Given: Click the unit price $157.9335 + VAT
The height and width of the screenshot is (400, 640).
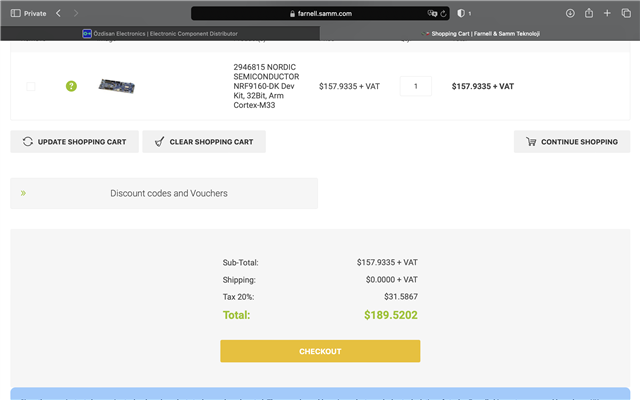Looking at the screenshot, I should click(x=349, y=86).
